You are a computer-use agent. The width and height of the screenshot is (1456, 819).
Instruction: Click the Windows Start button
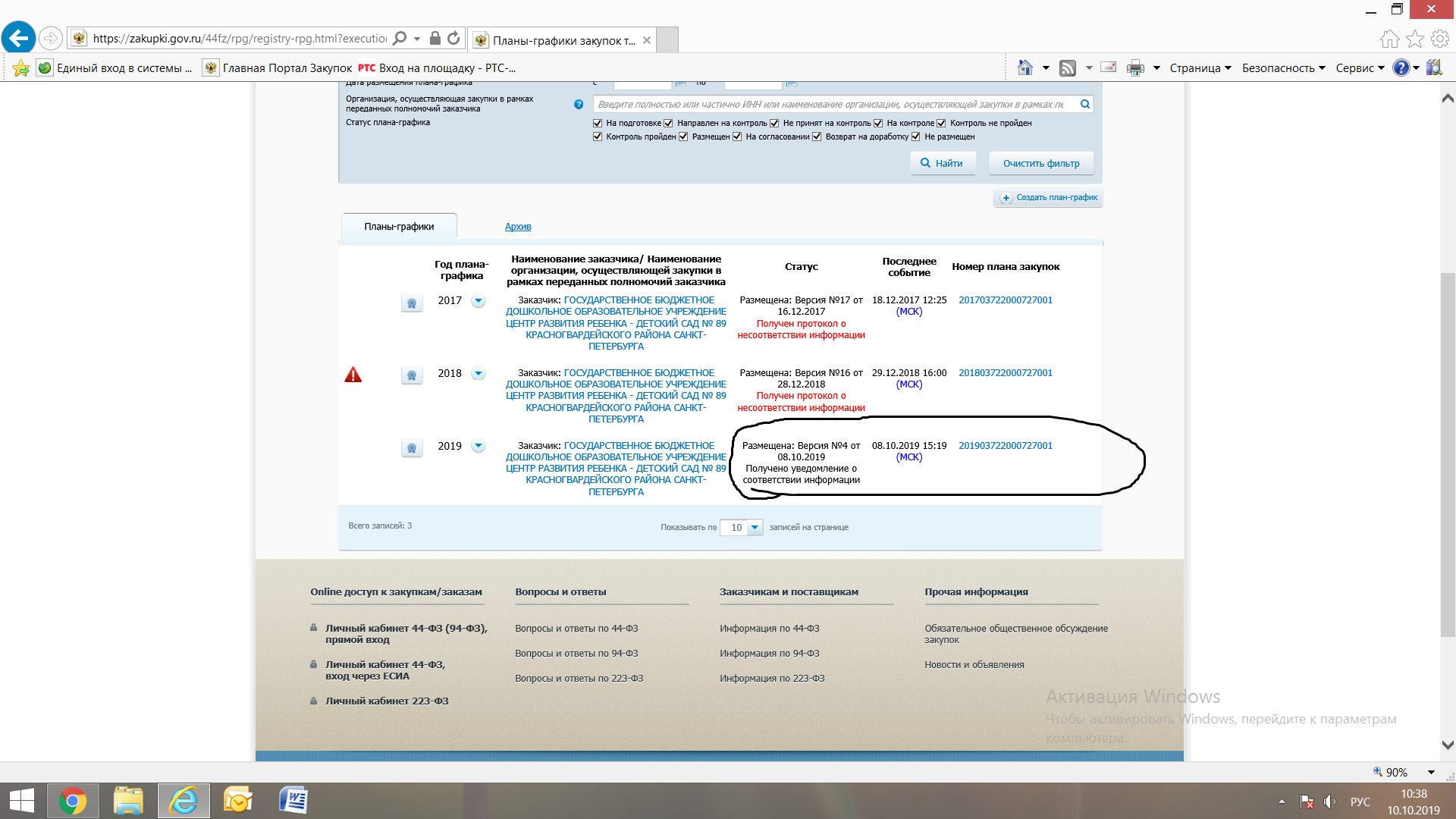[x=21, y=801]
